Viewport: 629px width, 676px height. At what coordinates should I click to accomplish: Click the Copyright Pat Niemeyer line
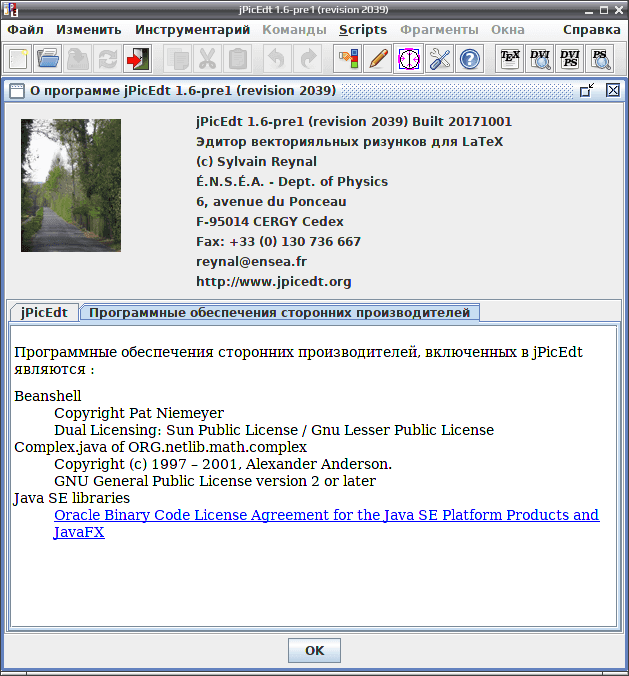(139, 413)
